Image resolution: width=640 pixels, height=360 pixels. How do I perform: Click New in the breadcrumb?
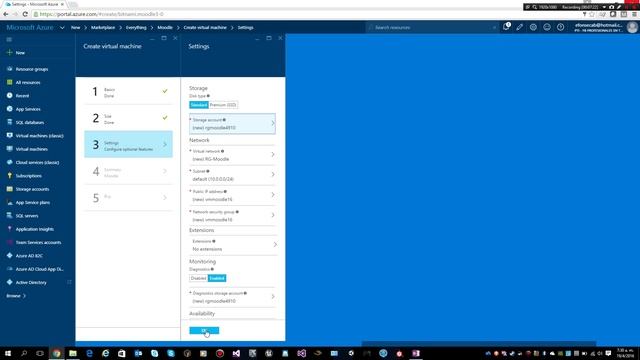(76, 27)
